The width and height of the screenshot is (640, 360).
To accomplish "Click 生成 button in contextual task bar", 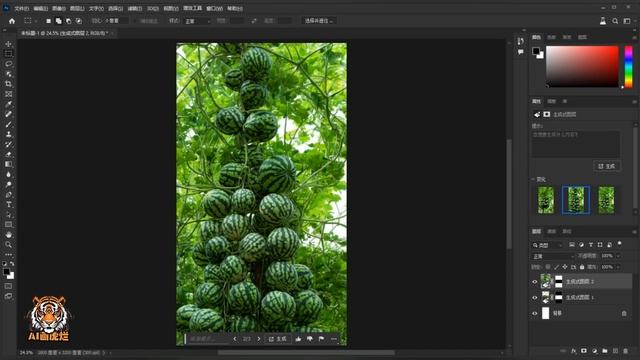I will (278, 339).
